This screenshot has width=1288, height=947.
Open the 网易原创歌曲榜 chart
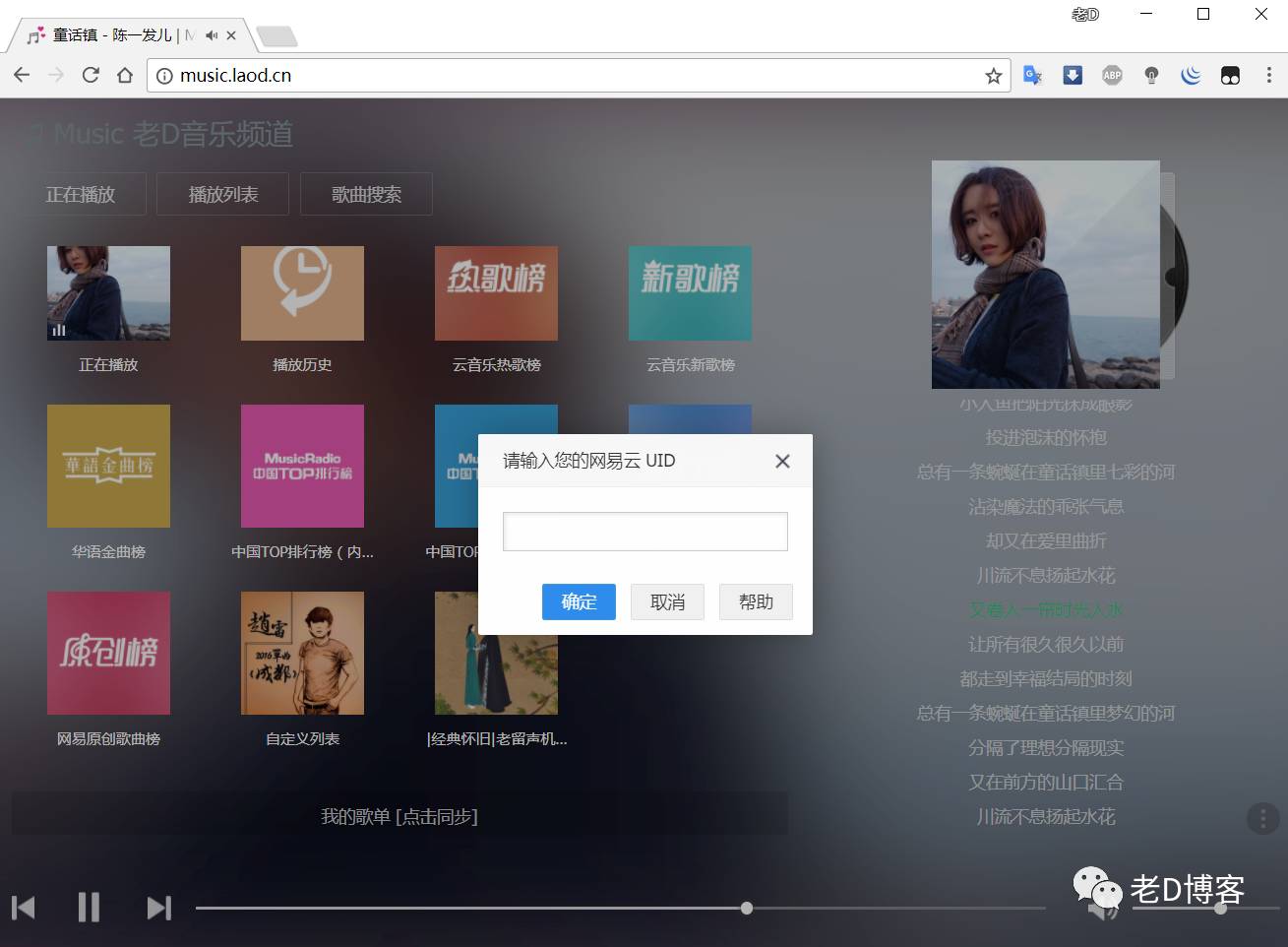[108, 653]
